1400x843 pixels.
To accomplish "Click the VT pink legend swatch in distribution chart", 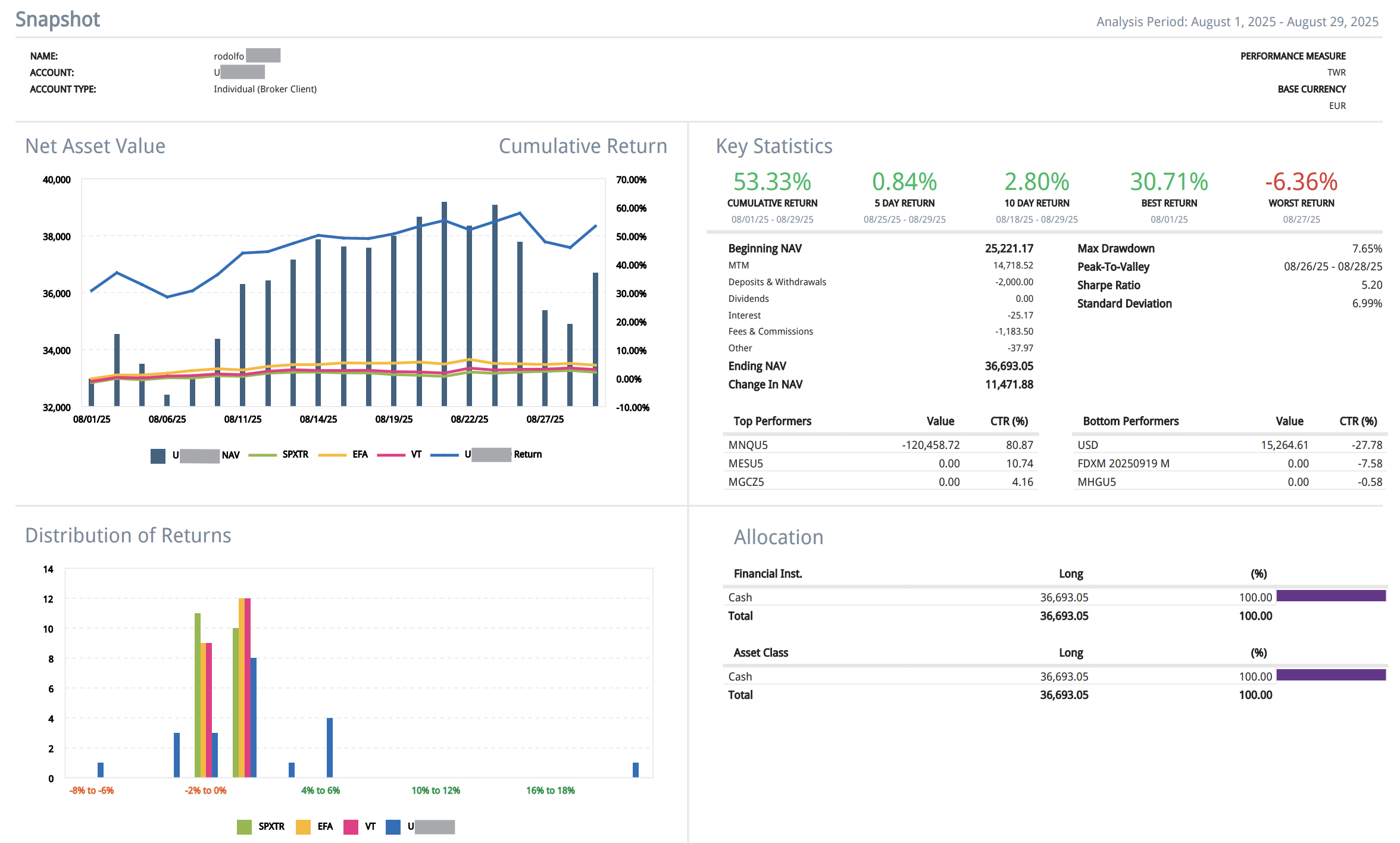I will tap(351, 826).
